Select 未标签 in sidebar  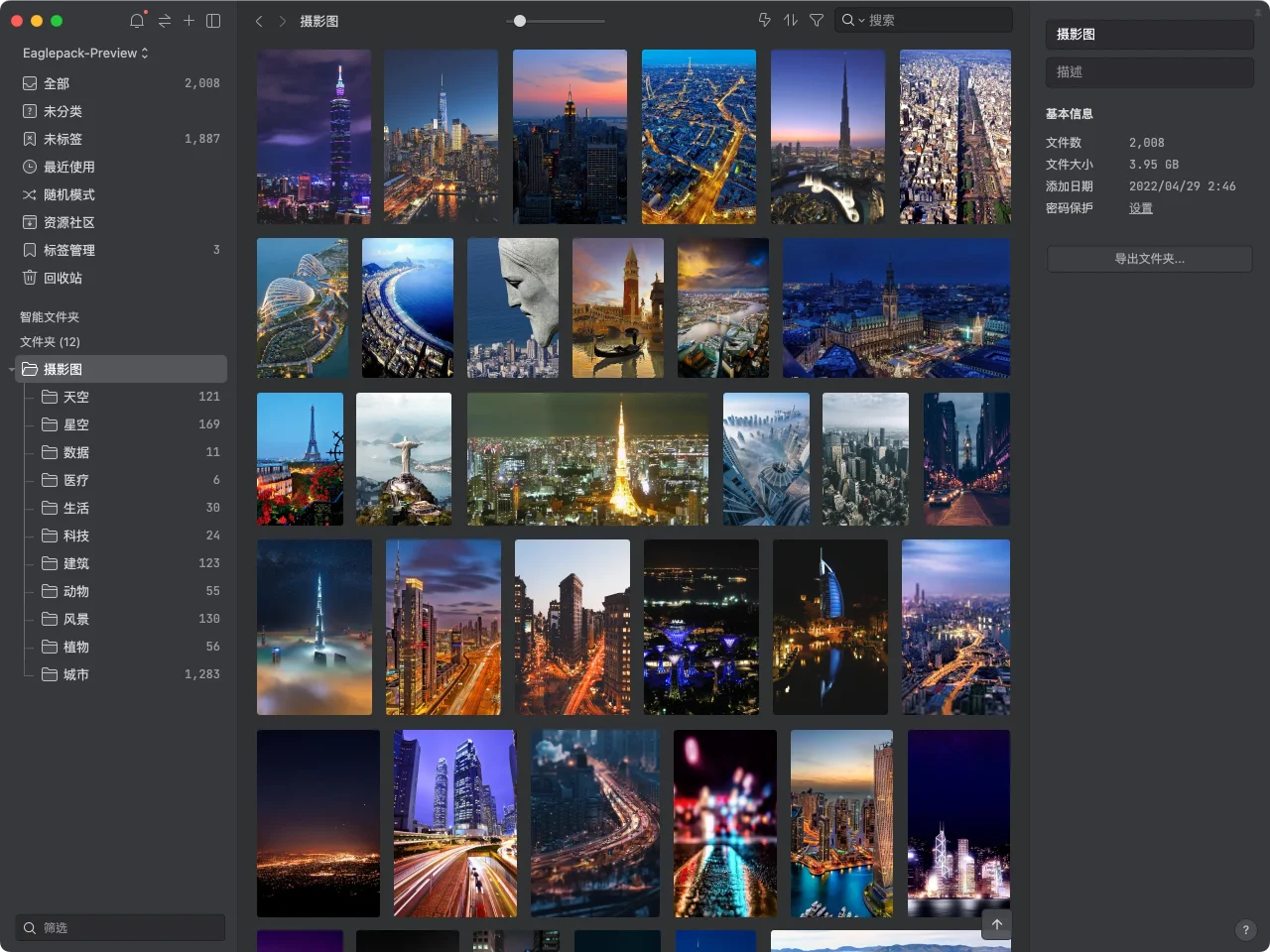121,139
